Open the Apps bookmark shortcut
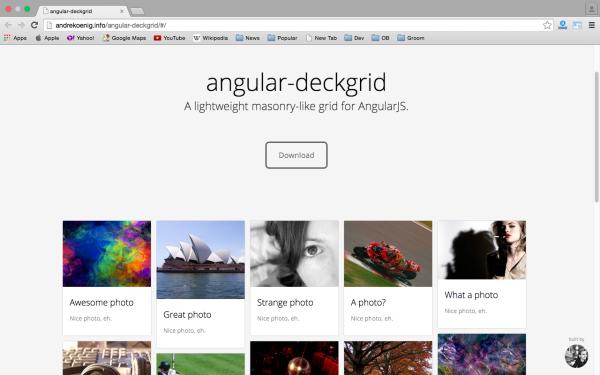The image size is (600, 375). pos(15,38)
